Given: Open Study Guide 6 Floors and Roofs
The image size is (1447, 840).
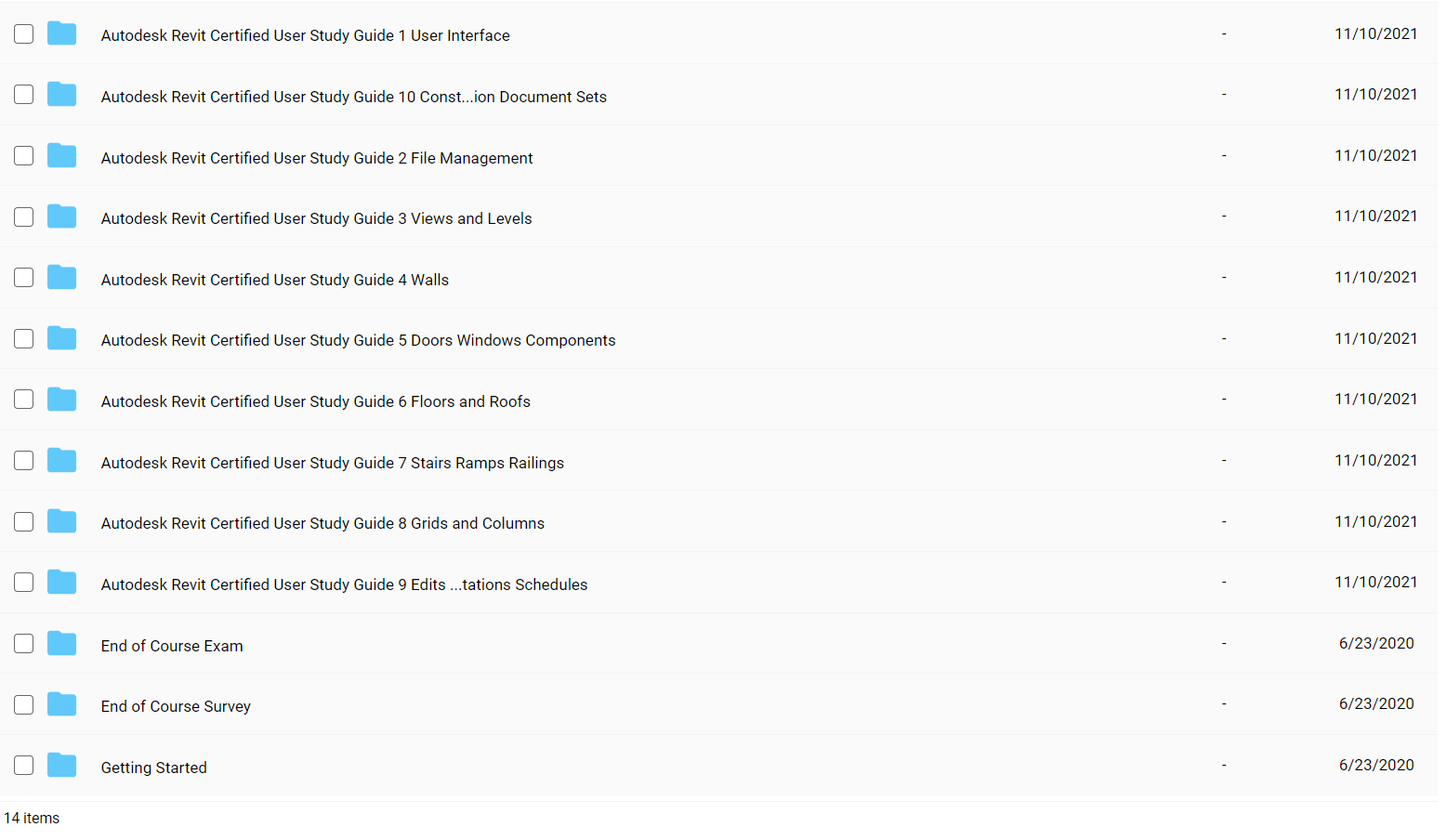Looking at the screenshot, I should point(315,401).
